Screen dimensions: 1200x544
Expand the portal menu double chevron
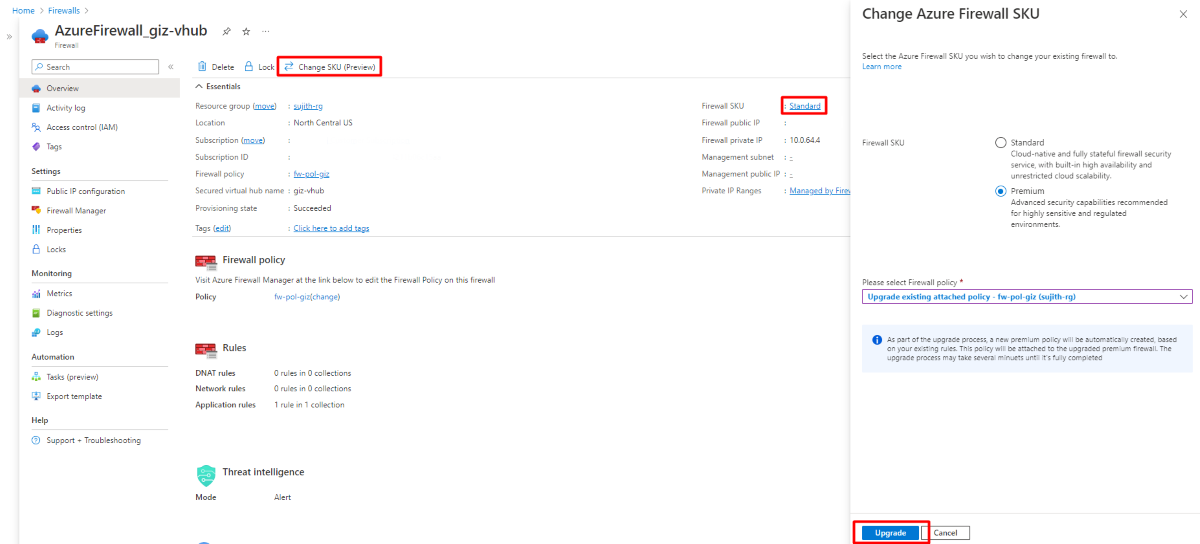click(10, 36)
